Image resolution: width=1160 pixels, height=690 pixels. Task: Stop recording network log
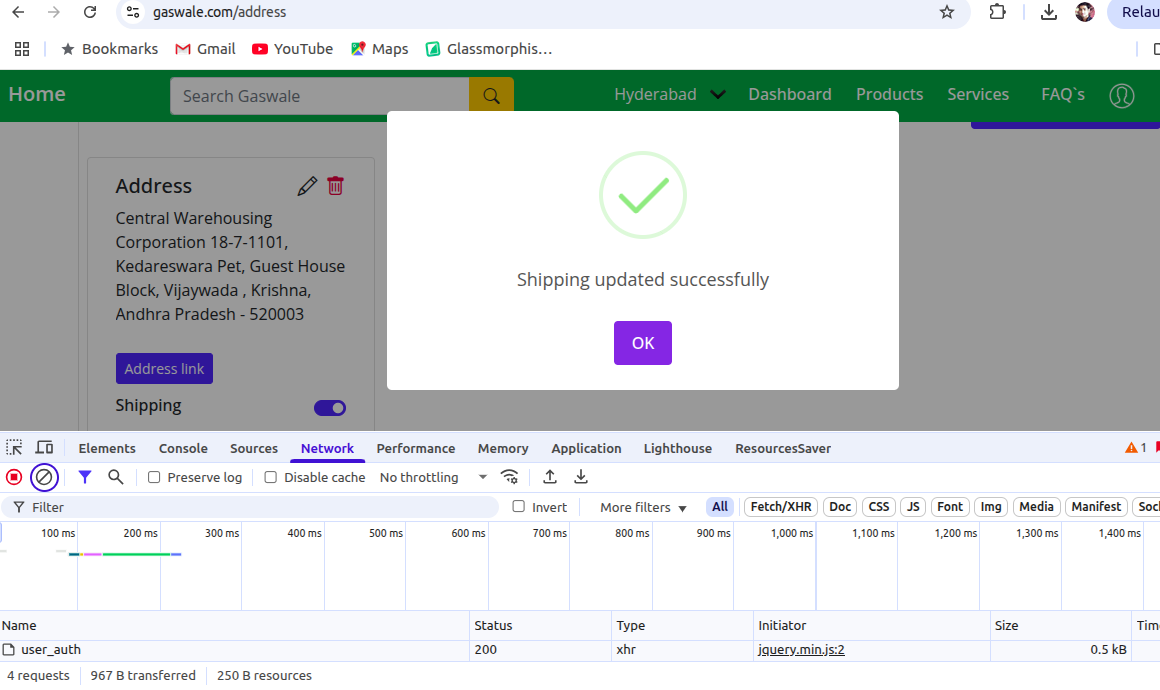pos(14,478)
